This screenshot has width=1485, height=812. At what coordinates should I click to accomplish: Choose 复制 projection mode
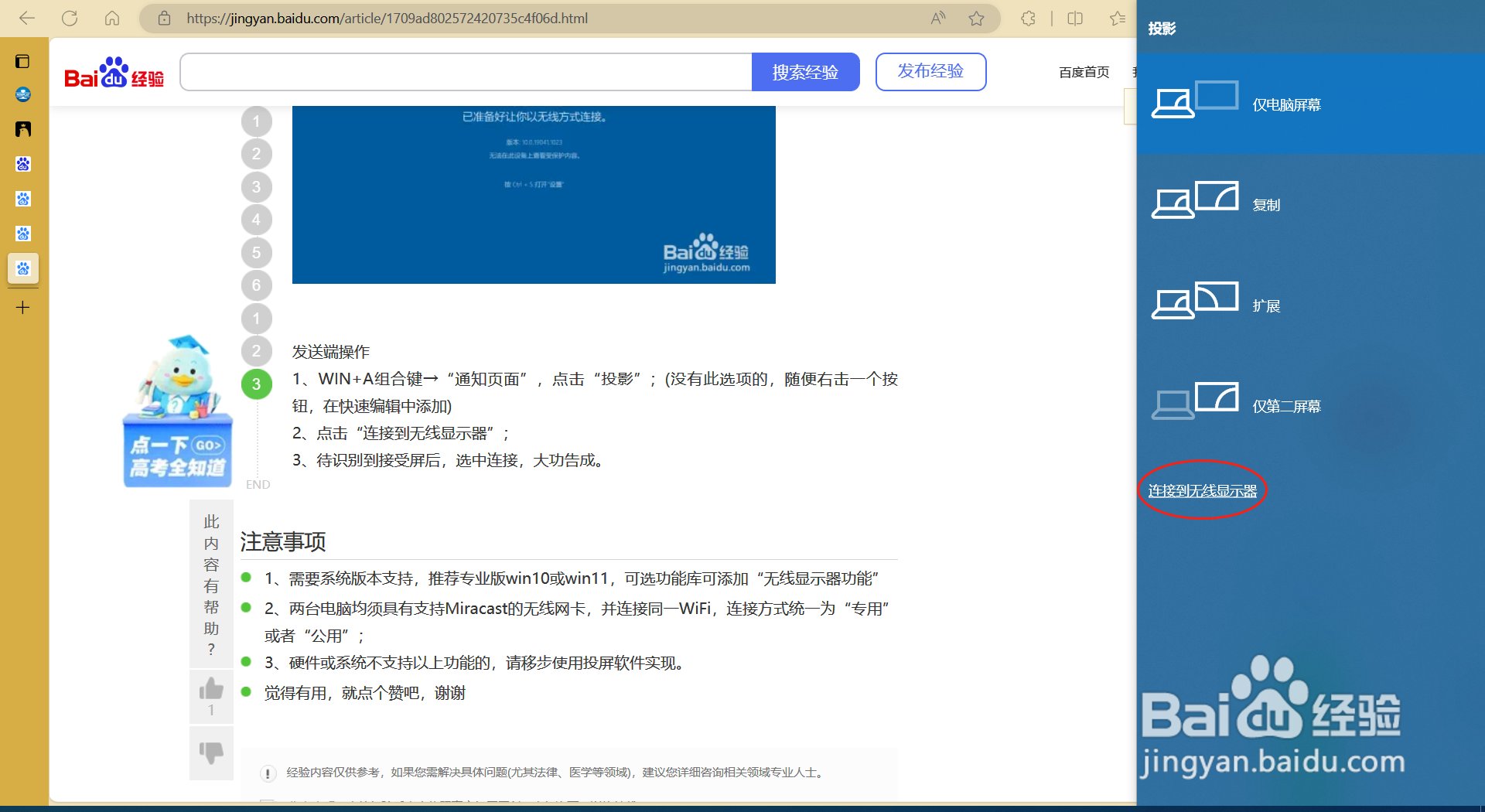tap(1310, 204)
